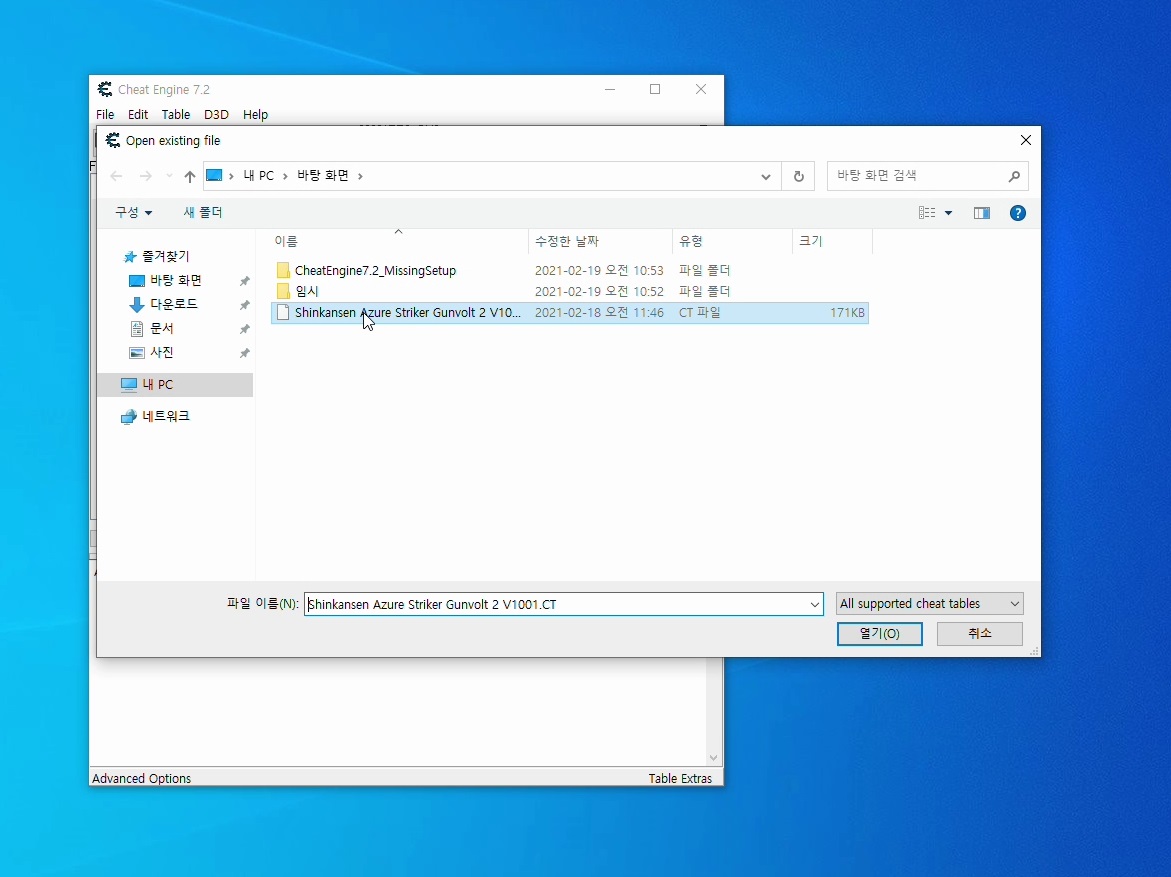The image size is (1171, 877).
Task: Click the 열기(O) open button
Action: point(879,633)
